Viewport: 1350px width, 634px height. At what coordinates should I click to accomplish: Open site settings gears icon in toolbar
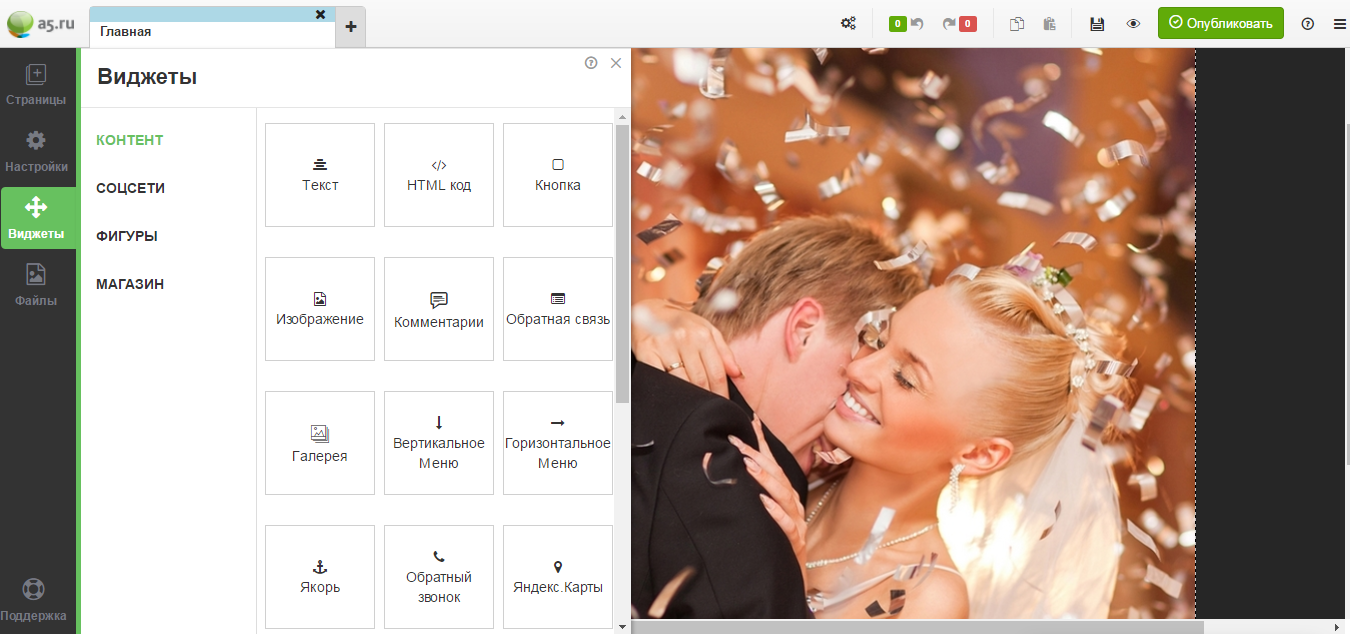[848, 24]
